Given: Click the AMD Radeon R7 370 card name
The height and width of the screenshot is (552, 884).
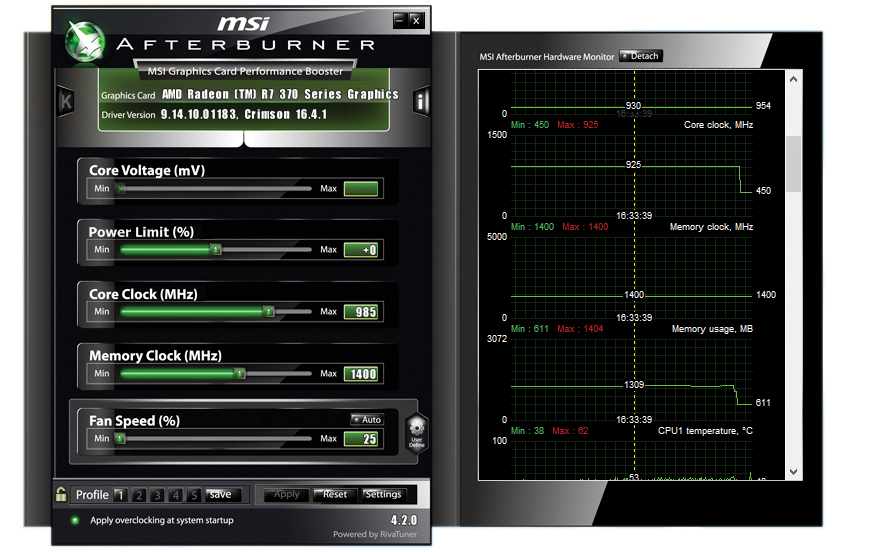Looking at the screenshot, I should click(280, 94).
